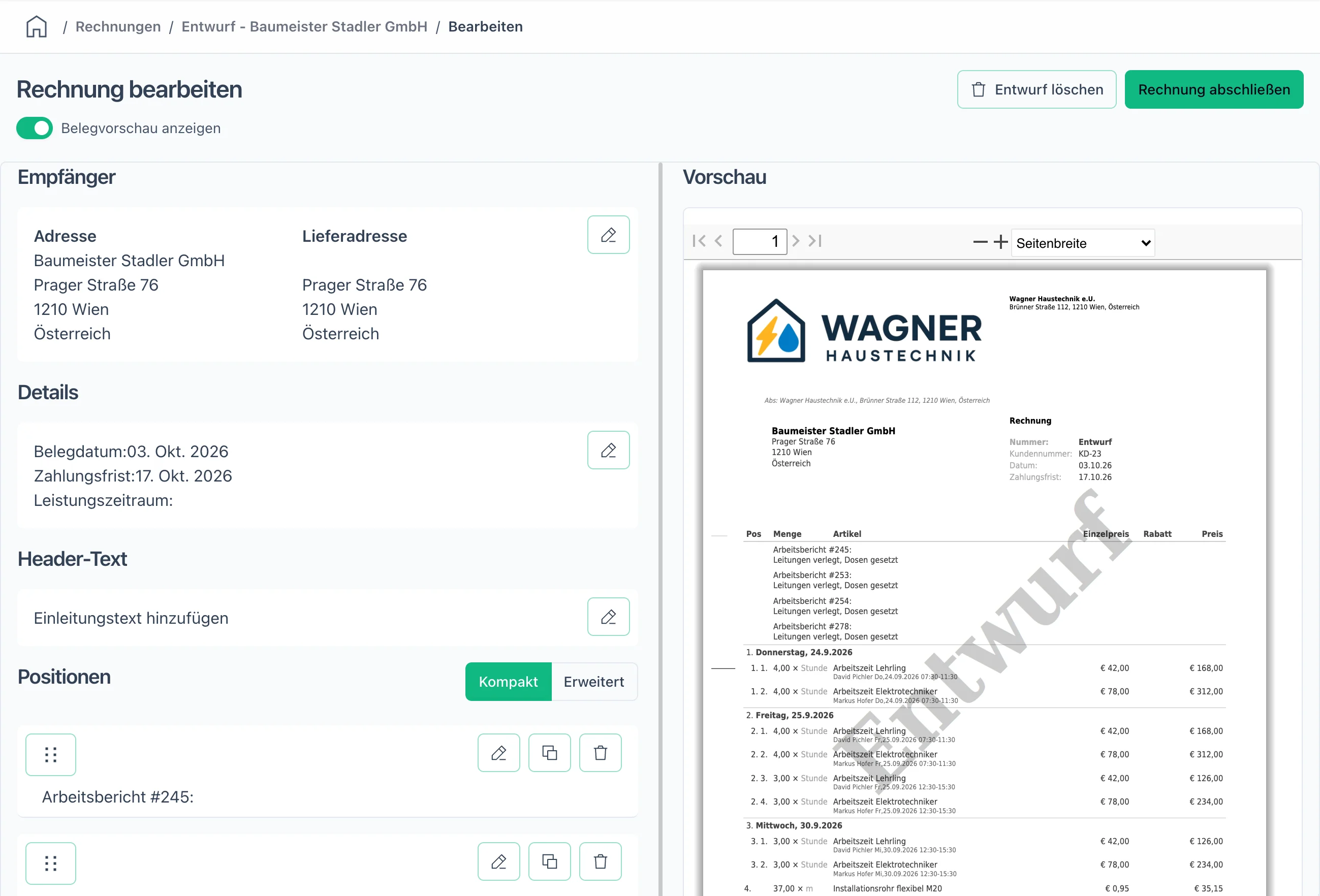Jump to first preview page
Screen dimensions: 1320x896
coord(699,241)
